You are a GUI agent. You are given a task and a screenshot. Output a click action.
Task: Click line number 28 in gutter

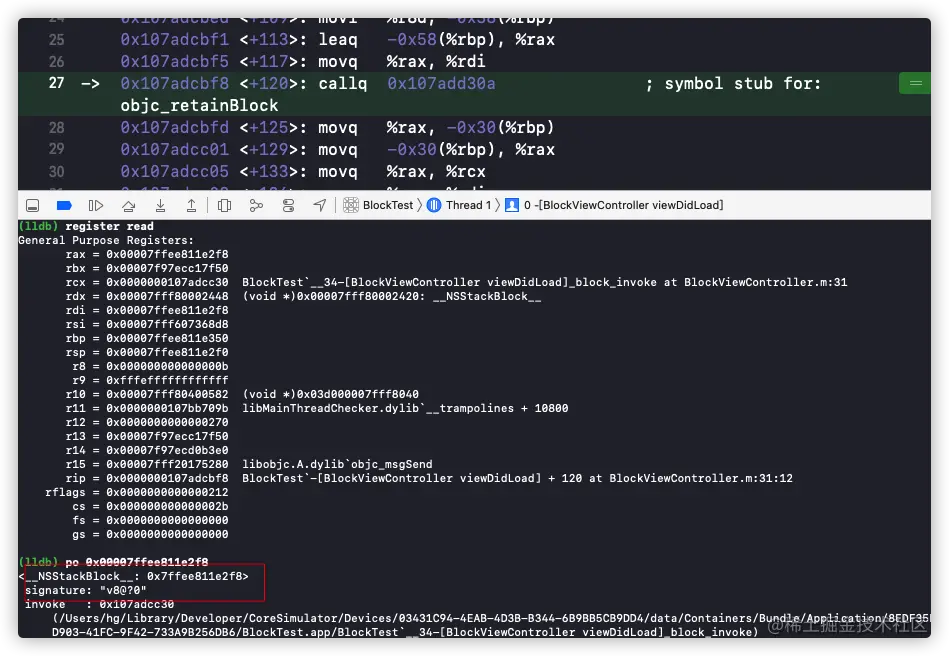tap(56, 128)
